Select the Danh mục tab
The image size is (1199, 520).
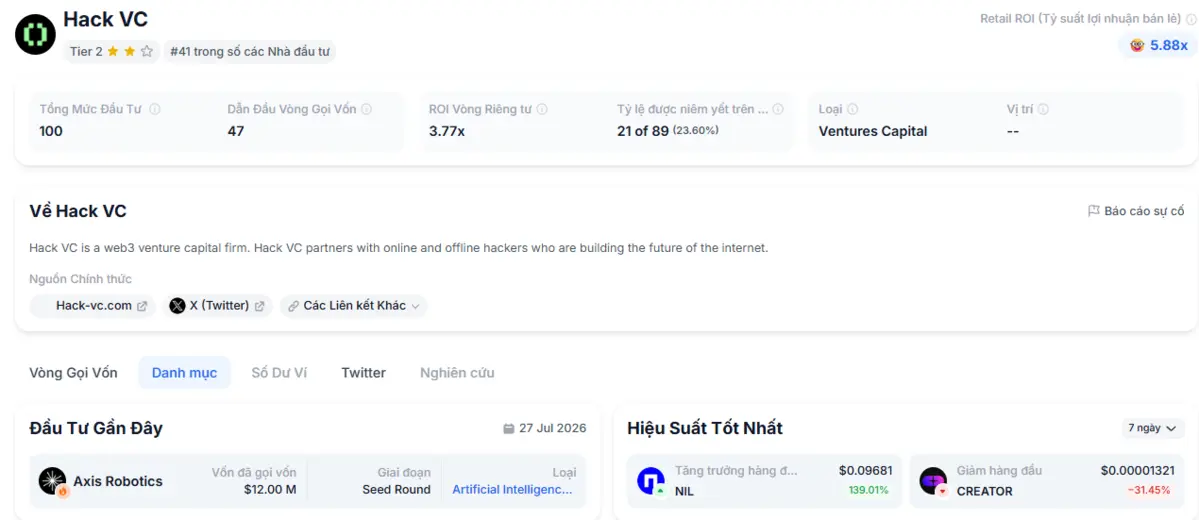click(x=184, y=373)
